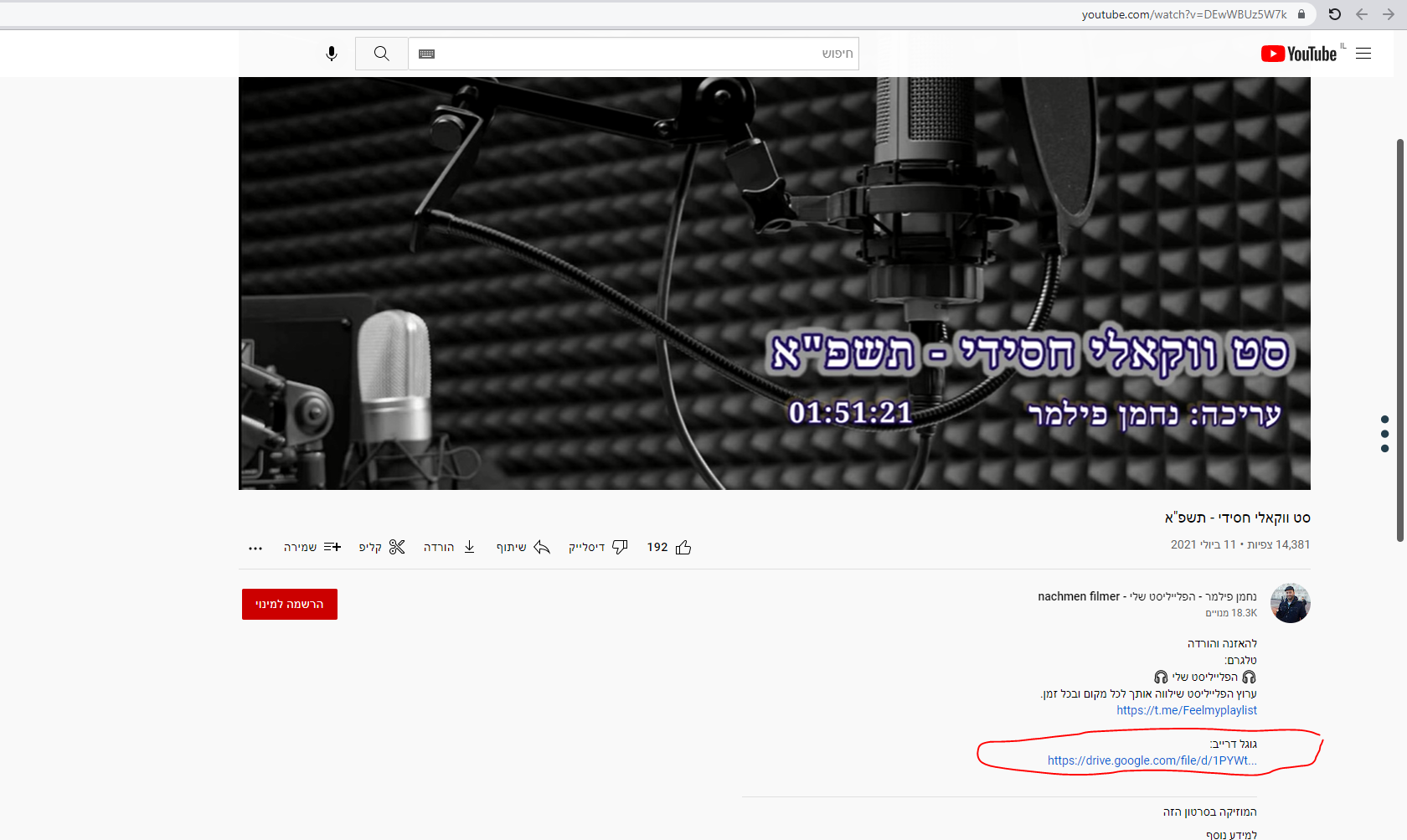This screenshot has width=1407, height=840.
Task: Click the lock icon in the address bar
Action: (1301, 14)
